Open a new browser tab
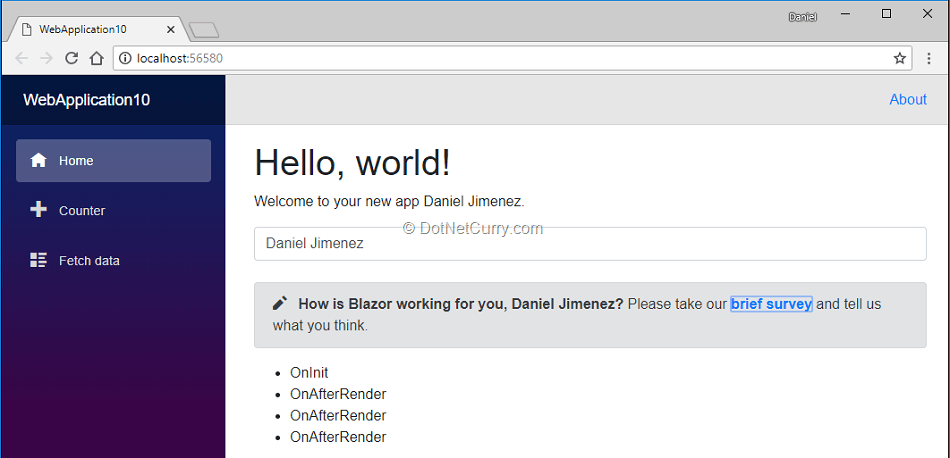The height and width of the screenshot is (458, 950). [204, 30]
